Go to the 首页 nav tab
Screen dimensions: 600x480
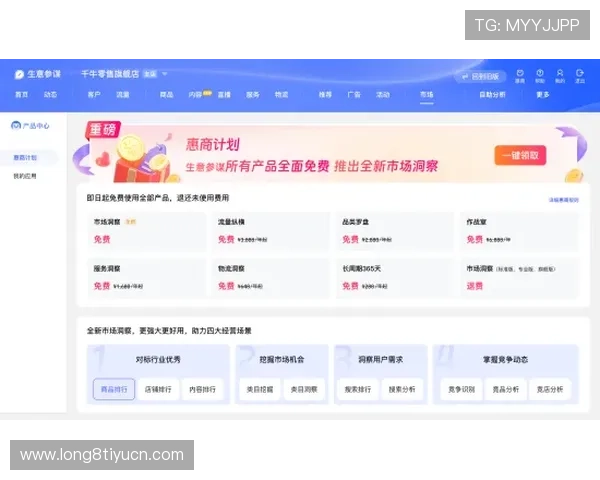pyautogui.click(x=21, y=95)
